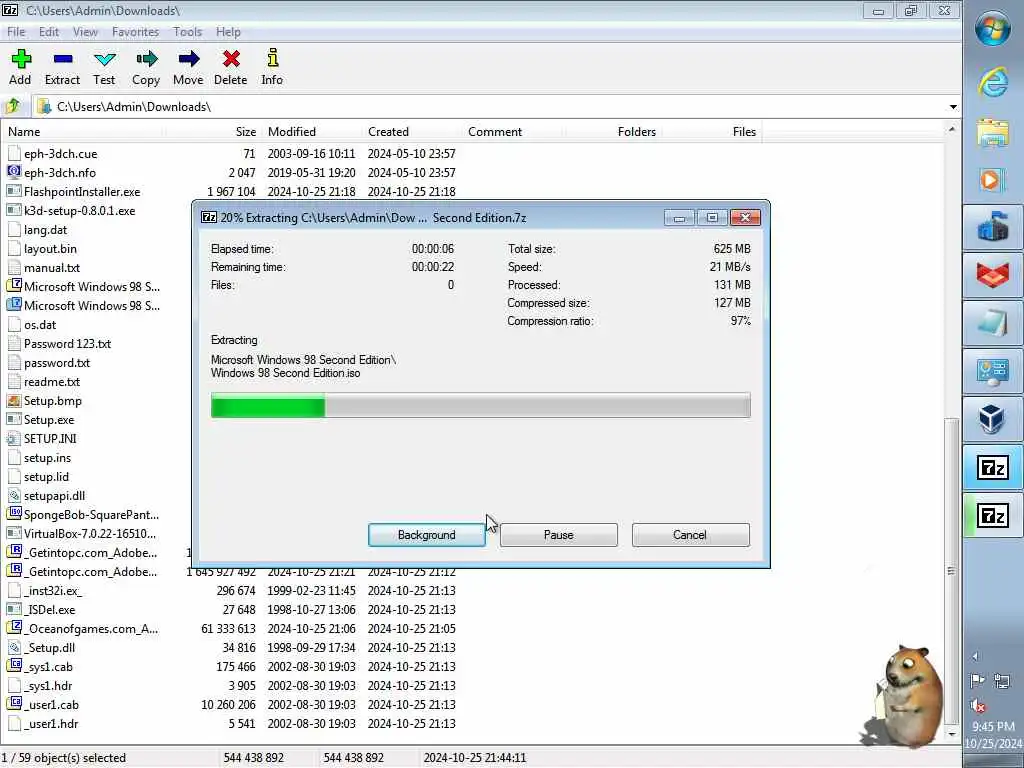Click the _sys1.cab file icon

14,666
